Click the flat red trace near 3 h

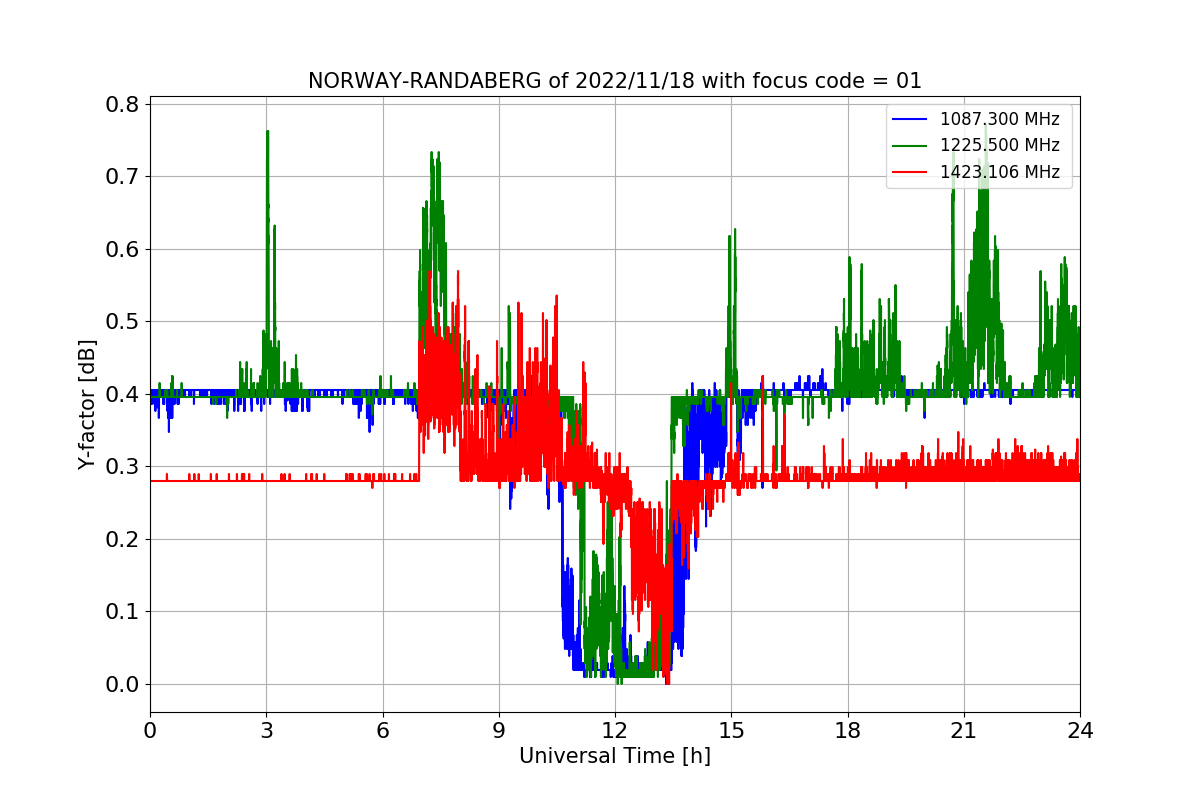(266, 480)
